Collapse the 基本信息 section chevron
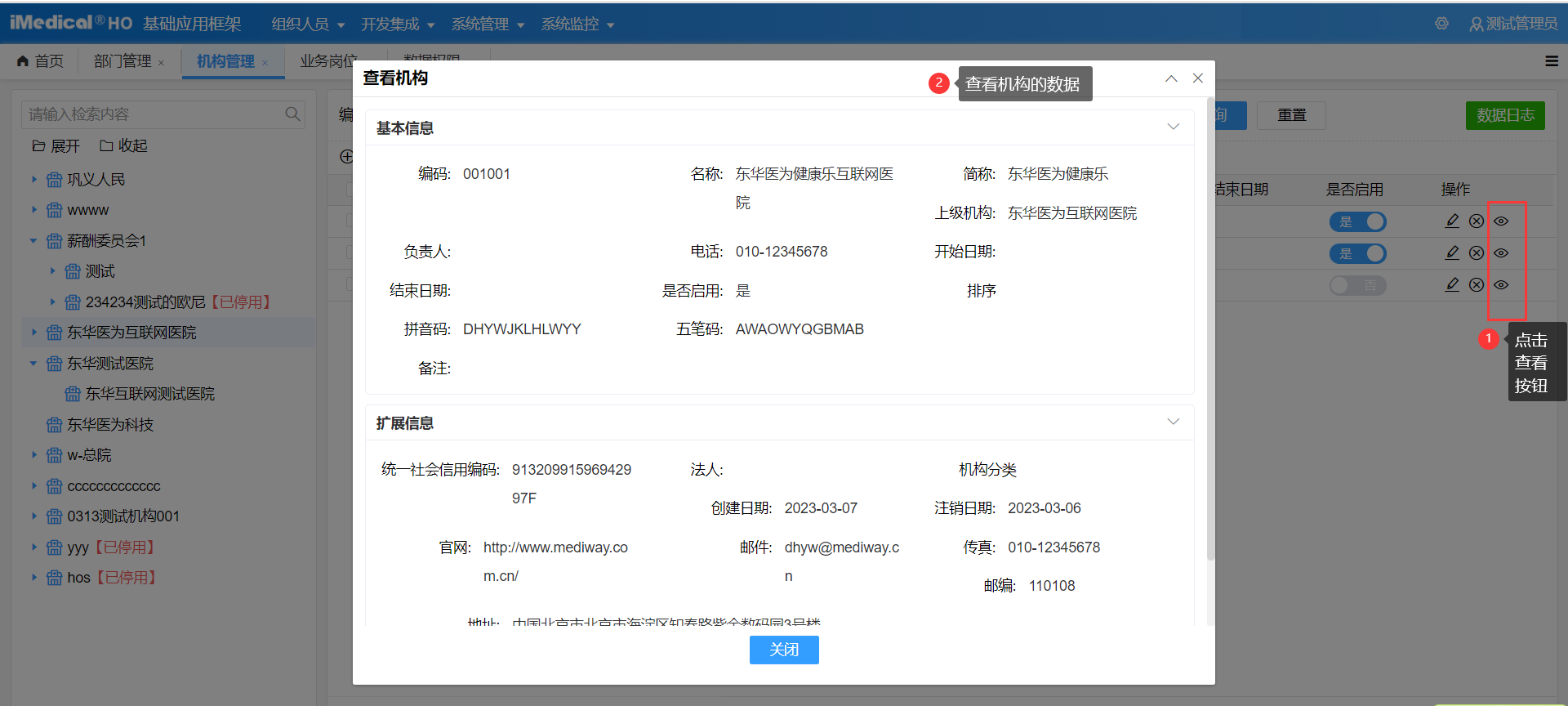 pyautogui.click(x=1174, y=127)
